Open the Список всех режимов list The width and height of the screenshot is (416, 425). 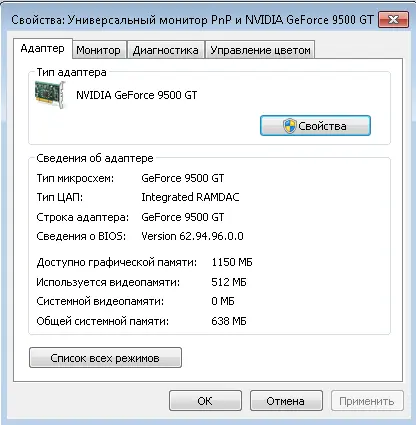105,358
